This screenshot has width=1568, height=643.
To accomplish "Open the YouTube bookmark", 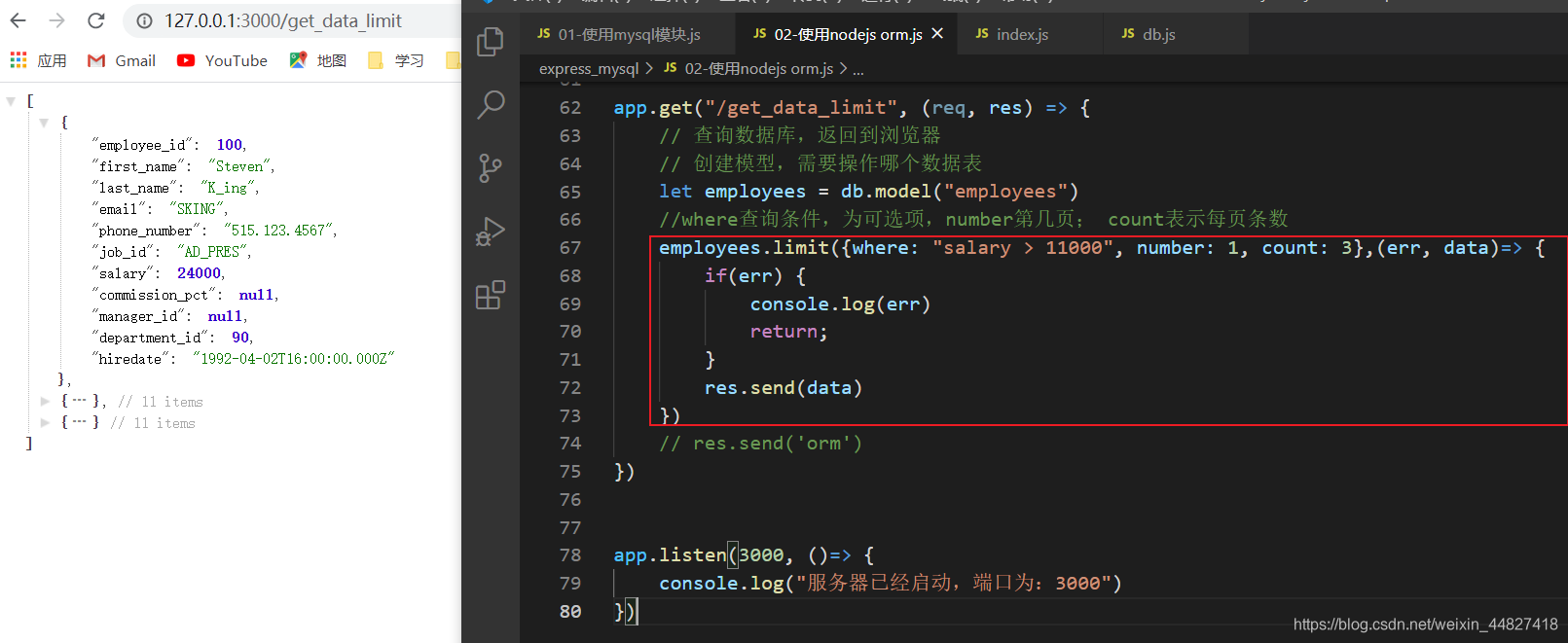I will [x=222, y=60].
